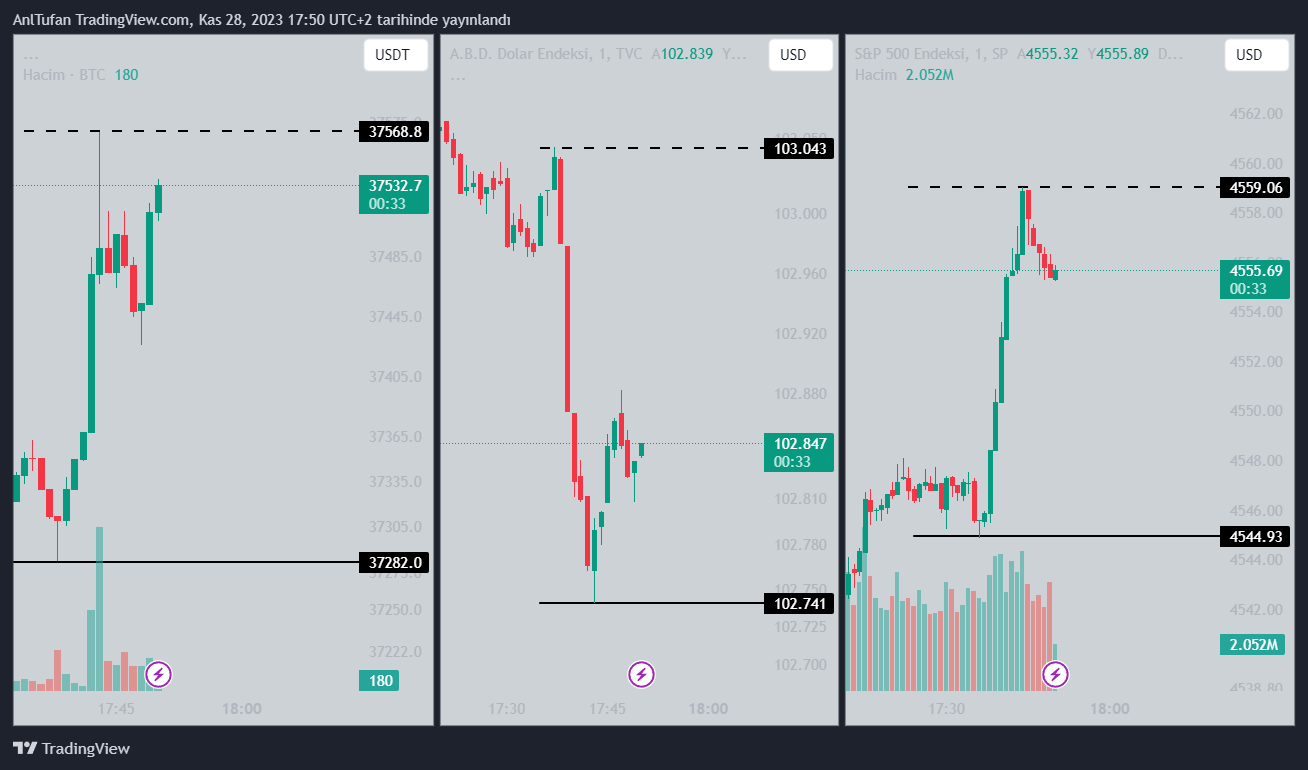
Task: Select the 4559.06 dashed line price label
Action: [x=1255, y=187]
